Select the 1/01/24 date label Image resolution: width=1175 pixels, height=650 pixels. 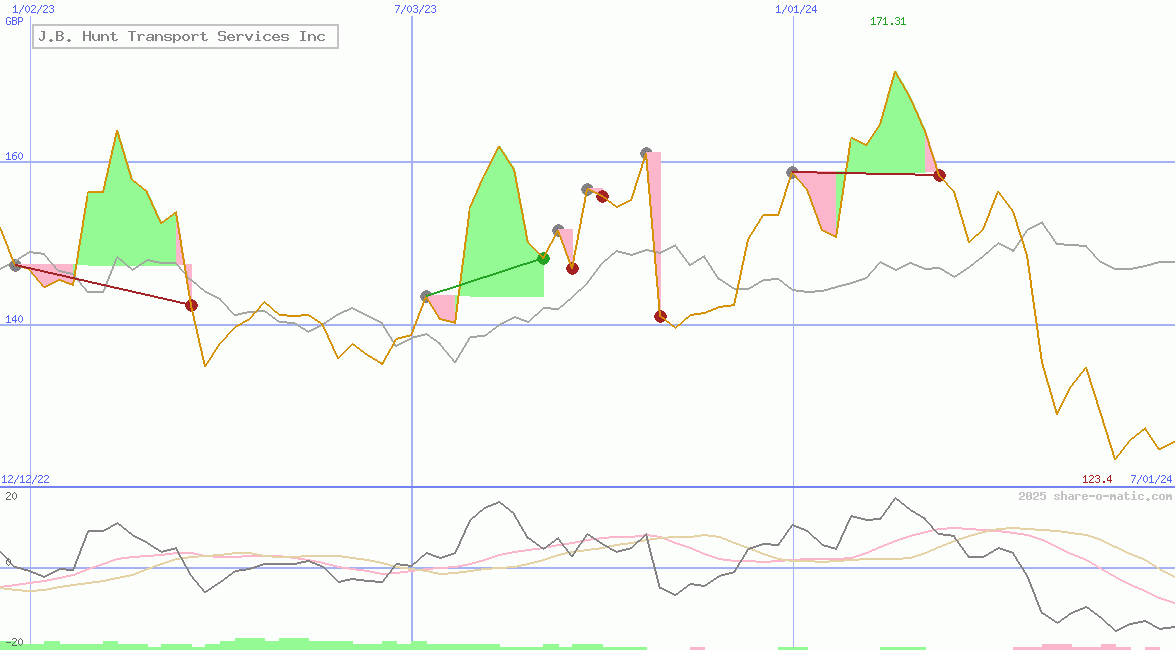coord(796,9)
